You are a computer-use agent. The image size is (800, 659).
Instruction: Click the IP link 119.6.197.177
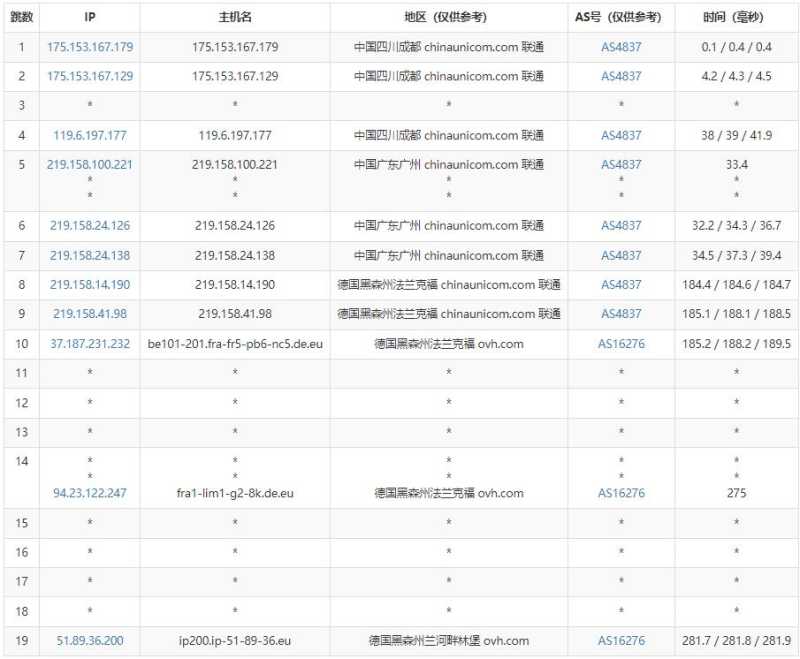point(90,136)
